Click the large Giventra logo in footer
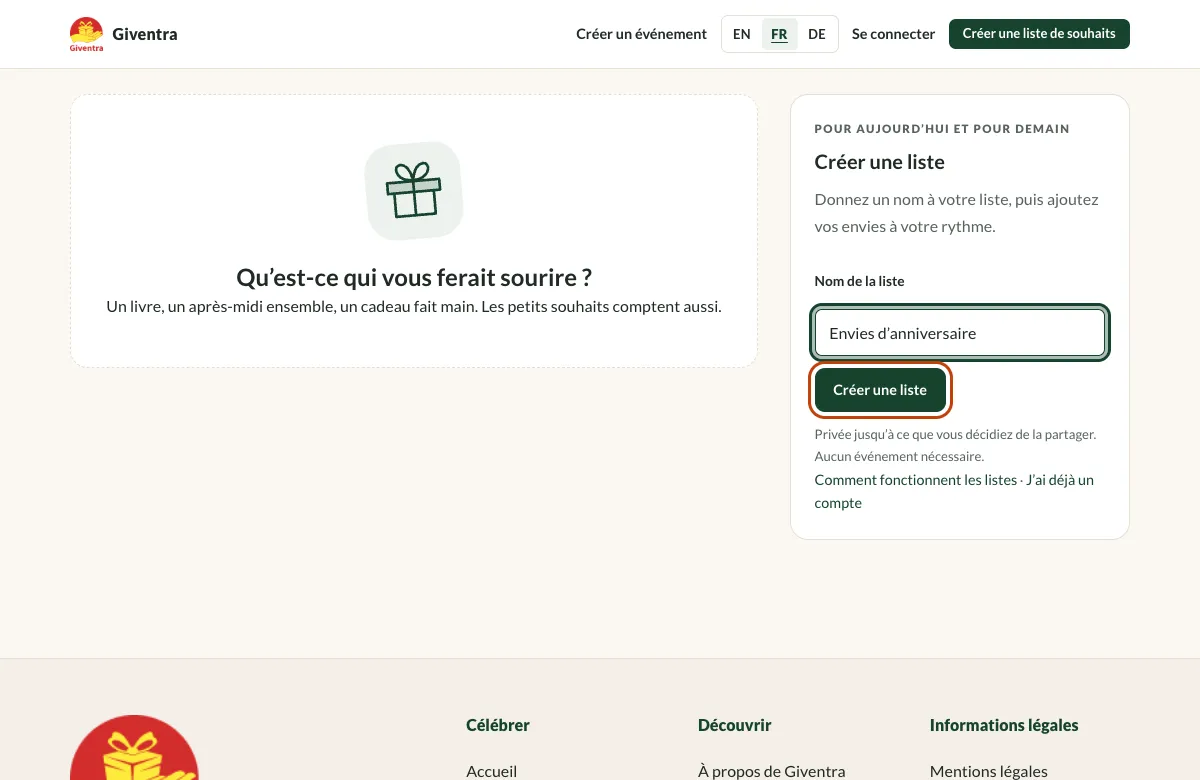The width and height of the screenshot is (1200, 780). [x=134, y=748]
